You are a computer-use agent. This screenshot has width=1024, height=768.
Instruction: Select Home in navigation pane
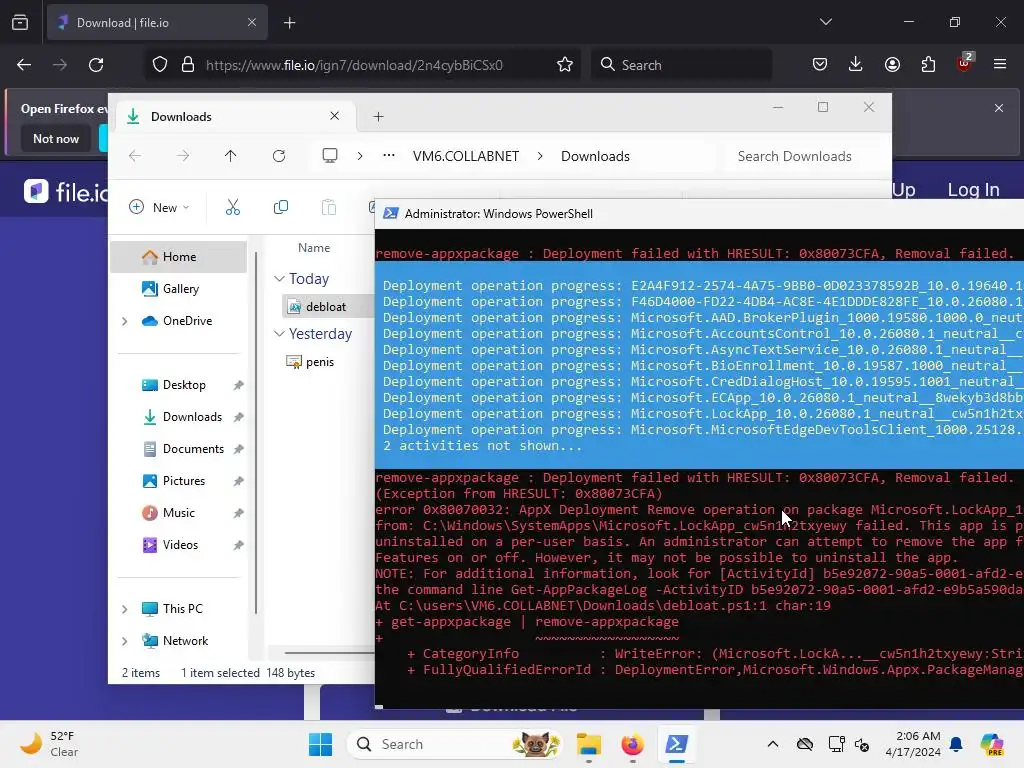[178, 257]
